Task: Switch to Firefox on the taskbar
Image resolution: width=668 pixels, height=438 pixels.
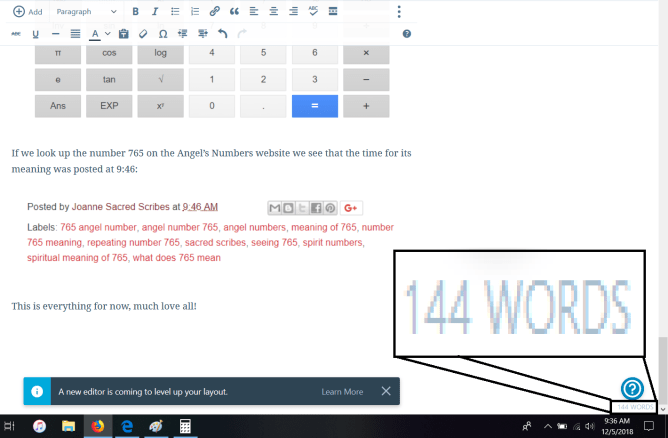Action: pyautogui.click(x=98, y=426)
